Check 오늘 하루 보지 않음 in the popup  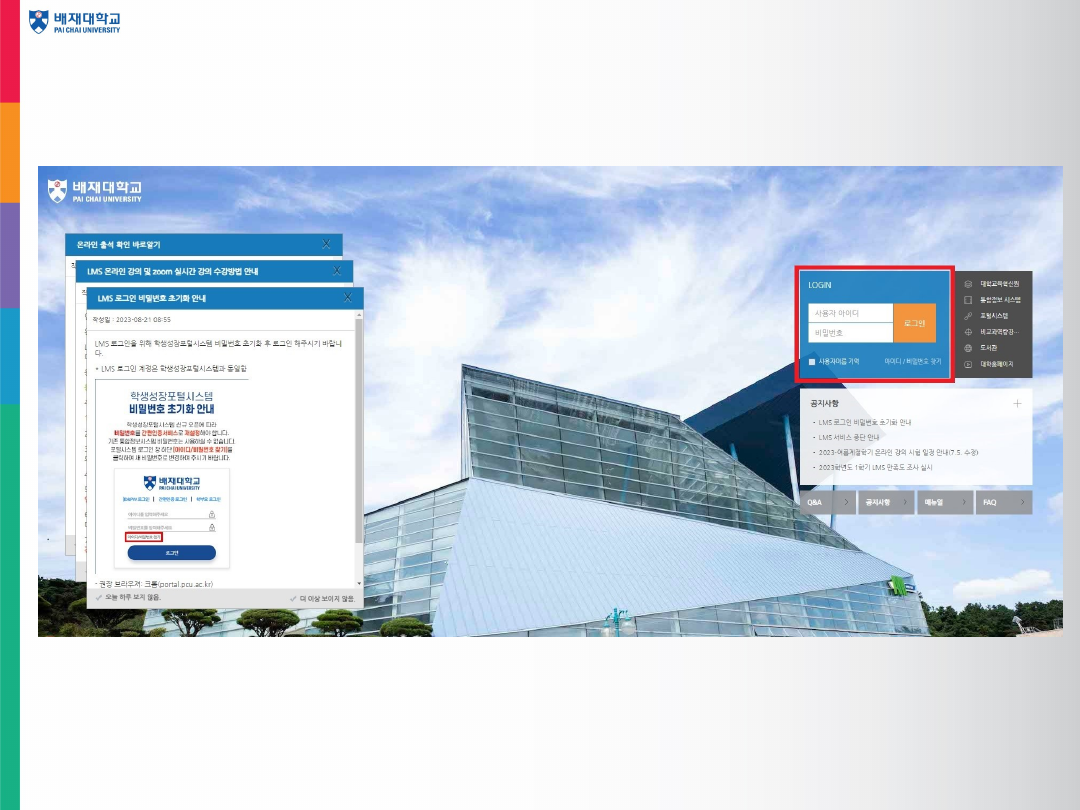98,597
